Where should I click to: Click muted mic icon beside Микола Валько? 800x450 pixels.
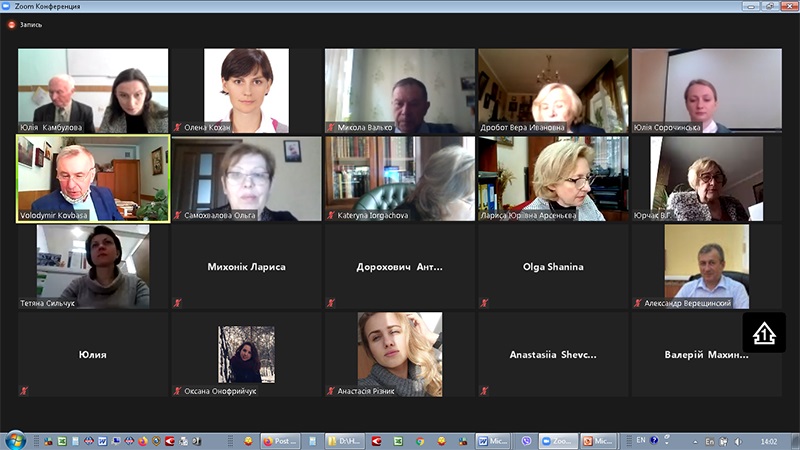click(331, 128)
